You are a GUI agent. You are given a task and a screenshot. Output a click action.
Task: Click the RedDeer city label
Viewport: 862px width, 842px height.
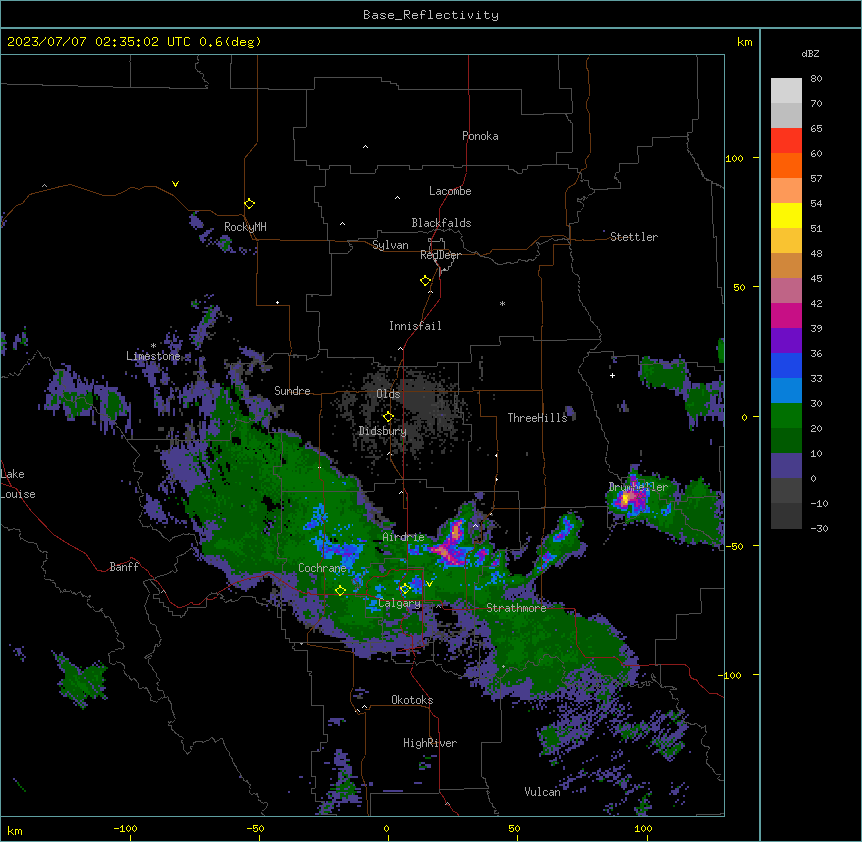[440, 255]
